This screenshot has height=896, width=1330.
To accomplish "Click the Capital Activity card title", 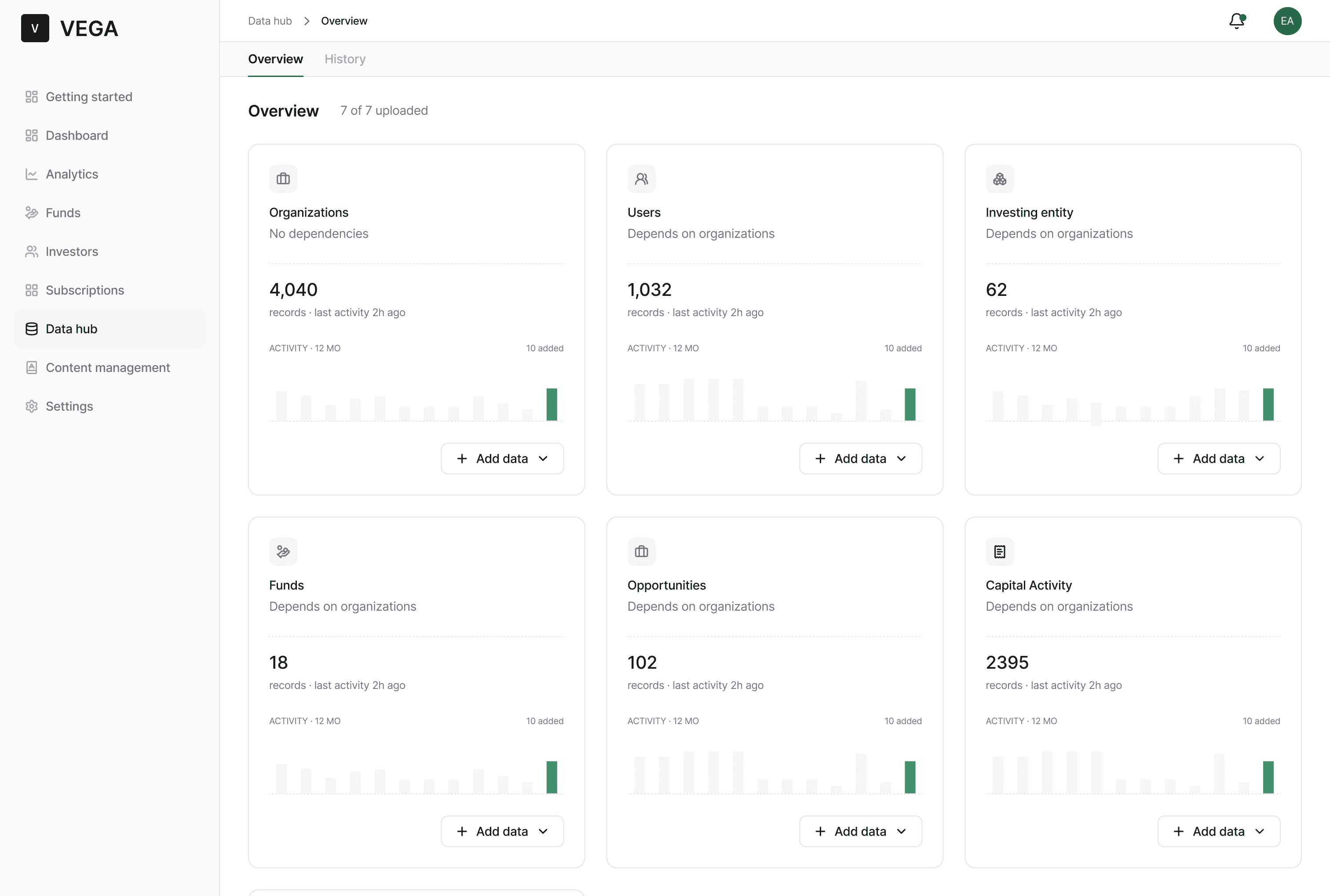I will click(x=1029, y=585).
